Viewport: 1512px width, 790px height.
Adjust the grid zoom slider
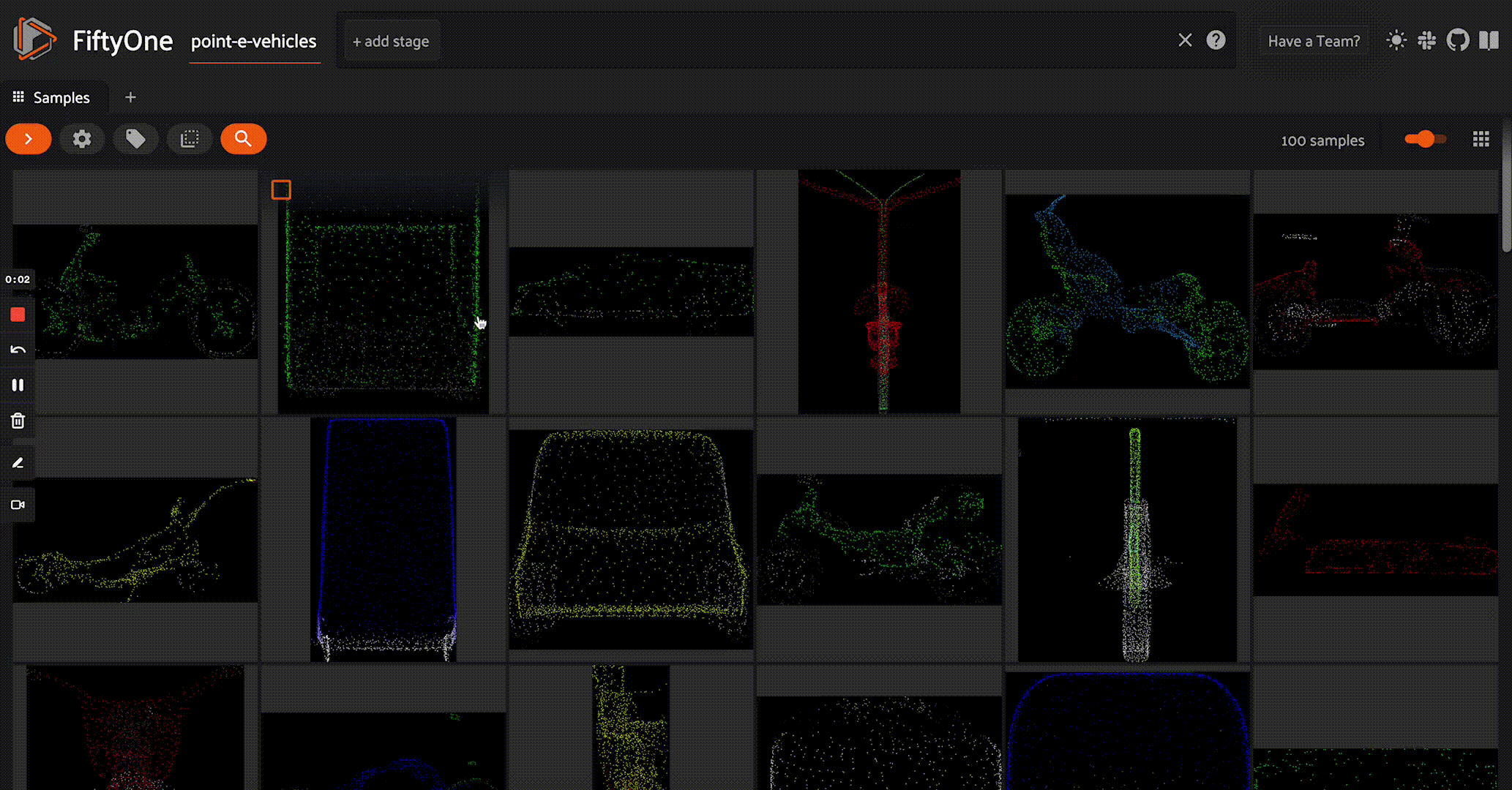[1424, 139]
